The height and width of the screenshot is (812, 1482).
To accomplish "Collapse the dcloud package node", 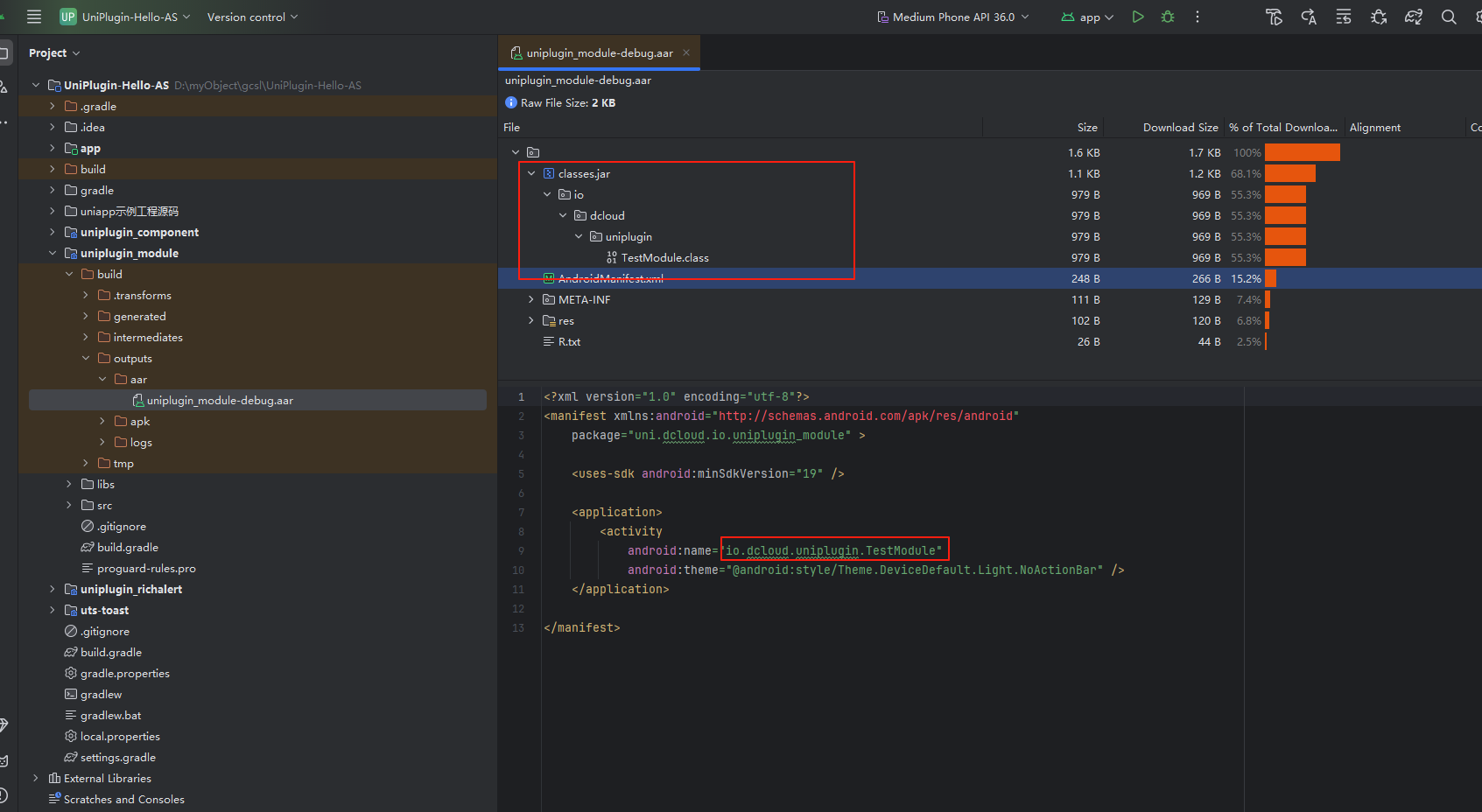I will (563, 215).
